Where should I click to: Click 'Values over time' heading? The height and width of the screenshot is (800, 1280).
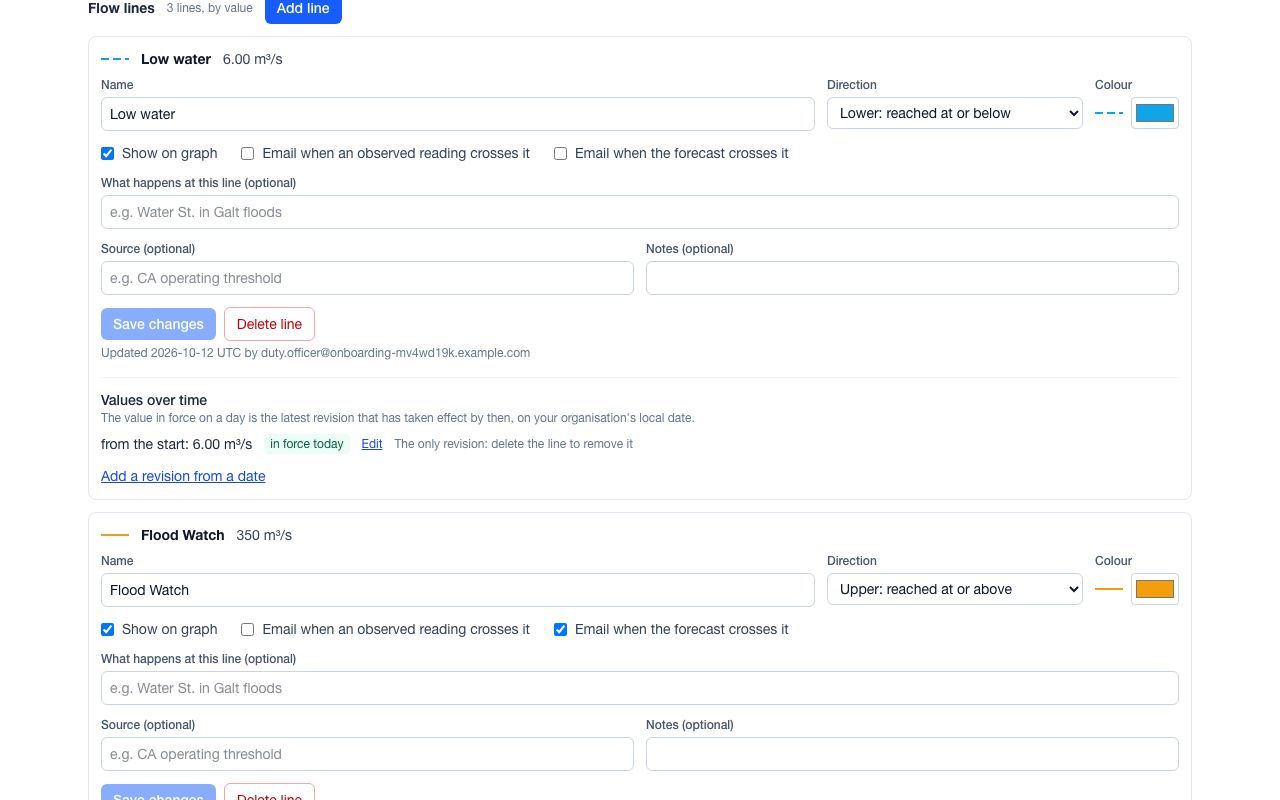[154, 400]
